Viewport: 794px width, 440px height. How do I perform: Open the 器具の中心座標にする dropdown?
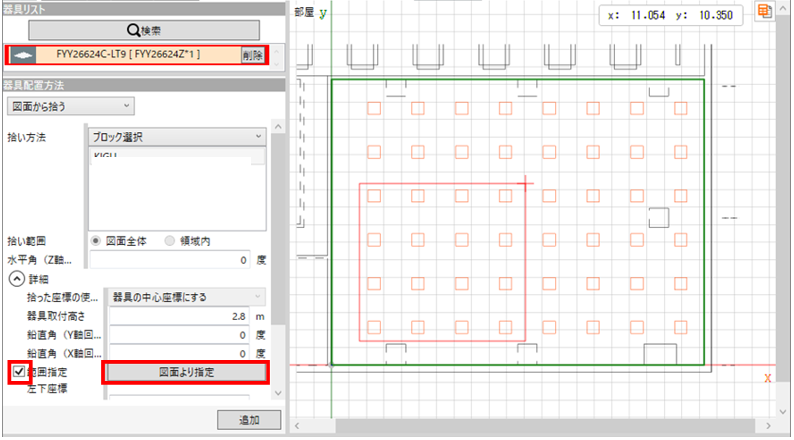(x=186, y=296)
